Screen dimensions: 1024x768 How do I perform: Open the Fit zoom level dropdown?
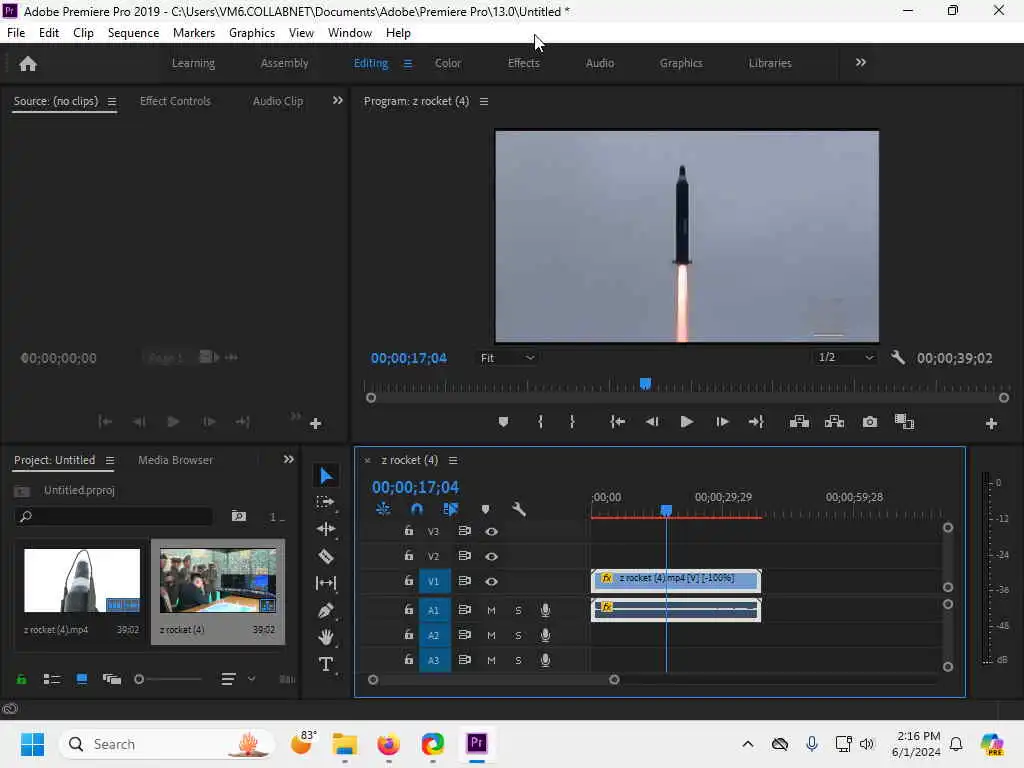click(508, 358)
